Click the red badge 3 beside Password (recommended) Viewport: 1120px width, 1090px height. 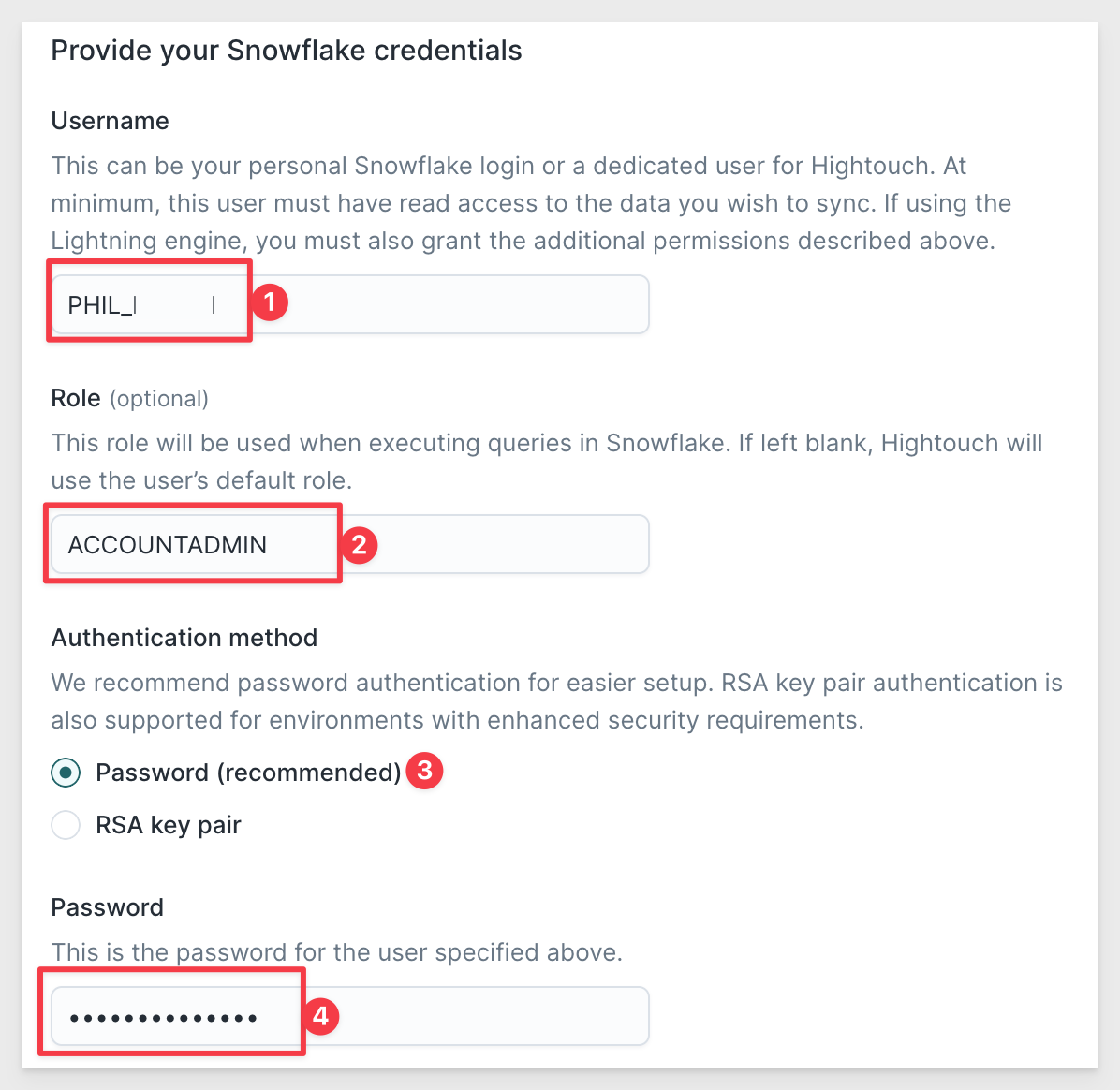pos(425,771)
